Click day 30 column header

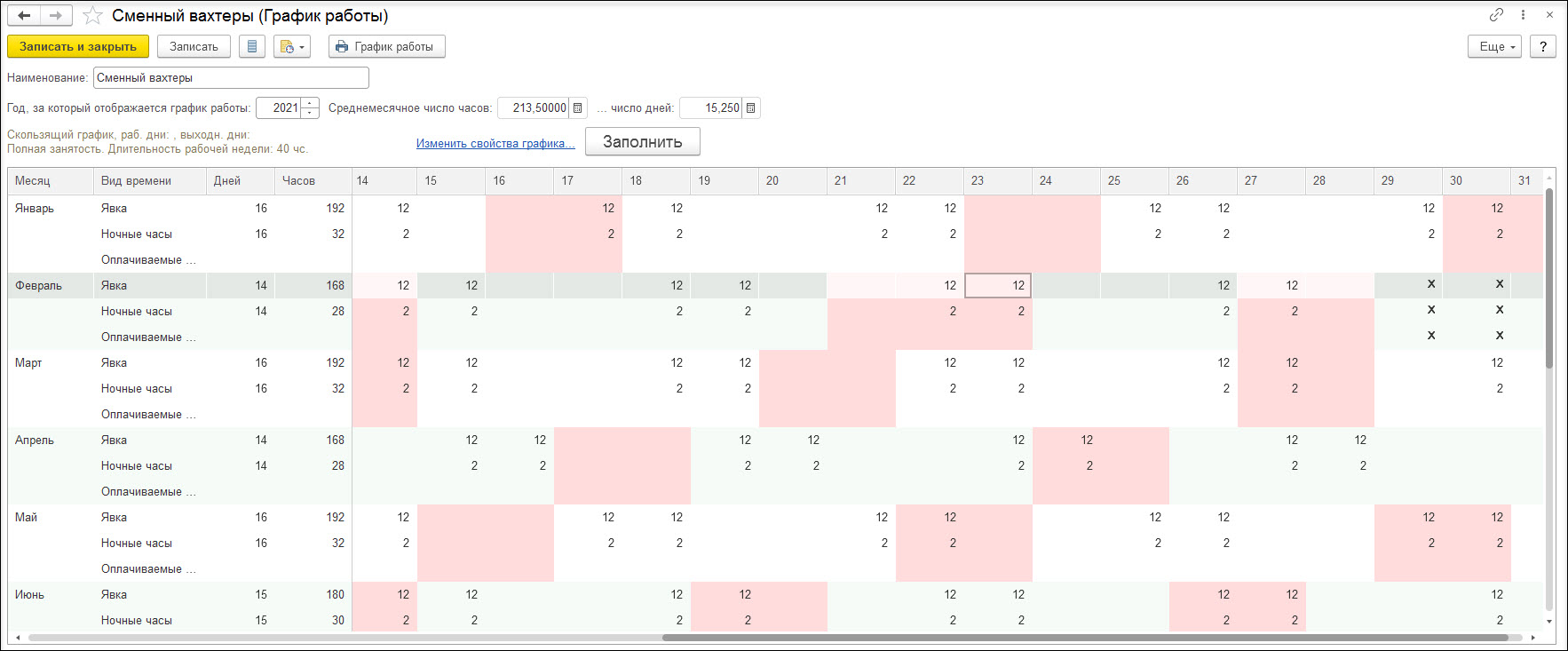tap(1477, 180)
